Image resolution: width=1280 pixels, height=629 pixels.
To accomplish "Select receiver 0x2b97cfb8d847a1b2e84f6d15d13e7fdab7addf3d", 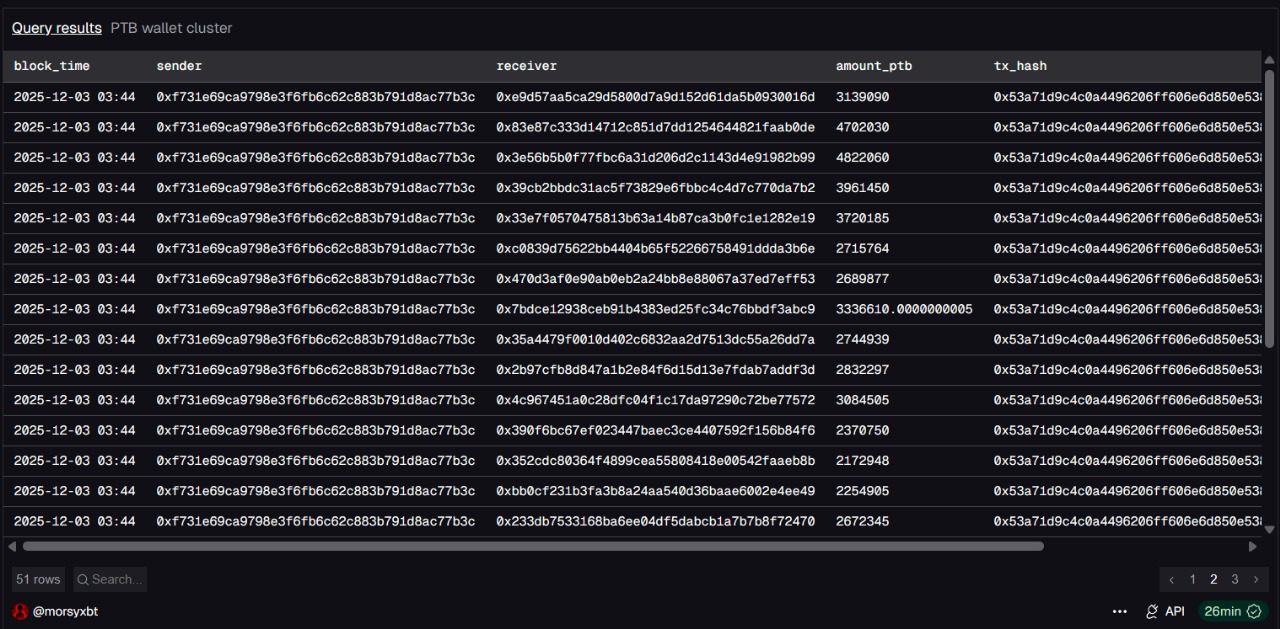I will pyautogui.click(x=655, y=370).
